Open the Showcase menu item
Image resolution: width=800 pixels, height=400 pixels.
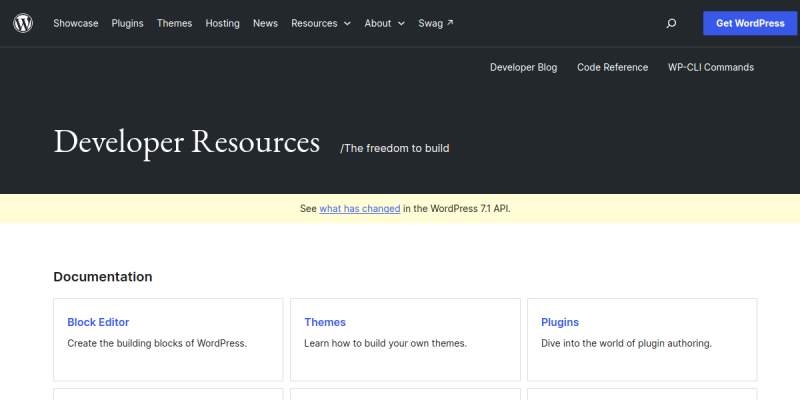(x=76, y=23)
